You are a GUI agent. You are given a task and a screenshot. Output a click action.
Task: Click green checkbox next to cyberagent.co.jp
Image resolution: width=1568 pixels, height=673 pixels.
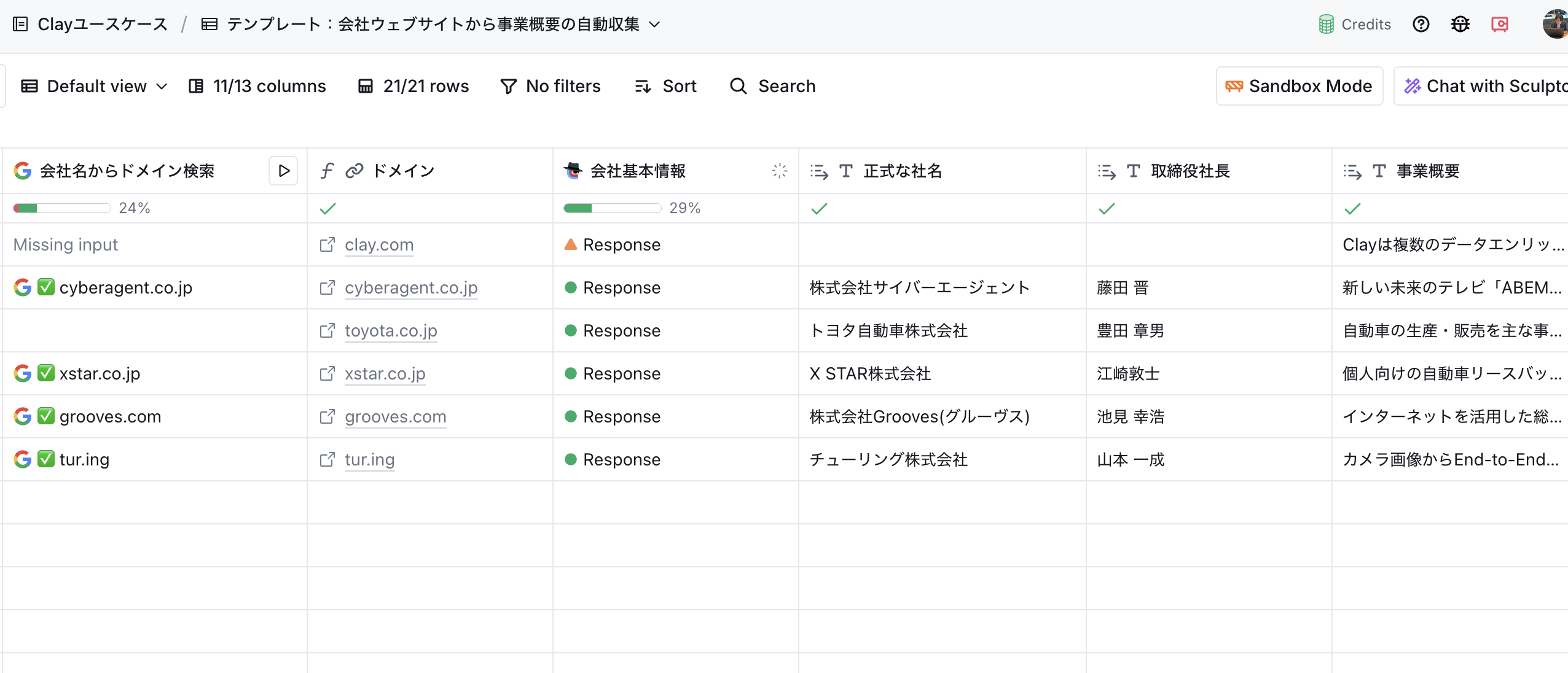tap(46, 287)
